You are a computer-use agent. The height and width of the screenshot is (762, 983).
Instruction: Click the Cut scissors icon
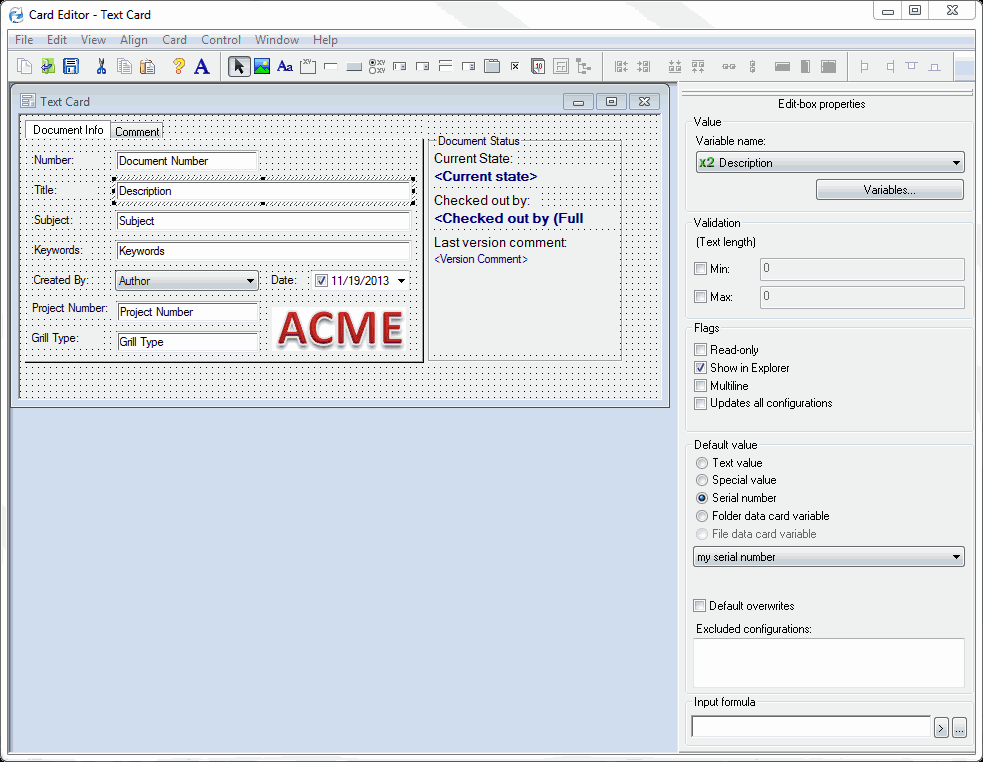point(101,67)
